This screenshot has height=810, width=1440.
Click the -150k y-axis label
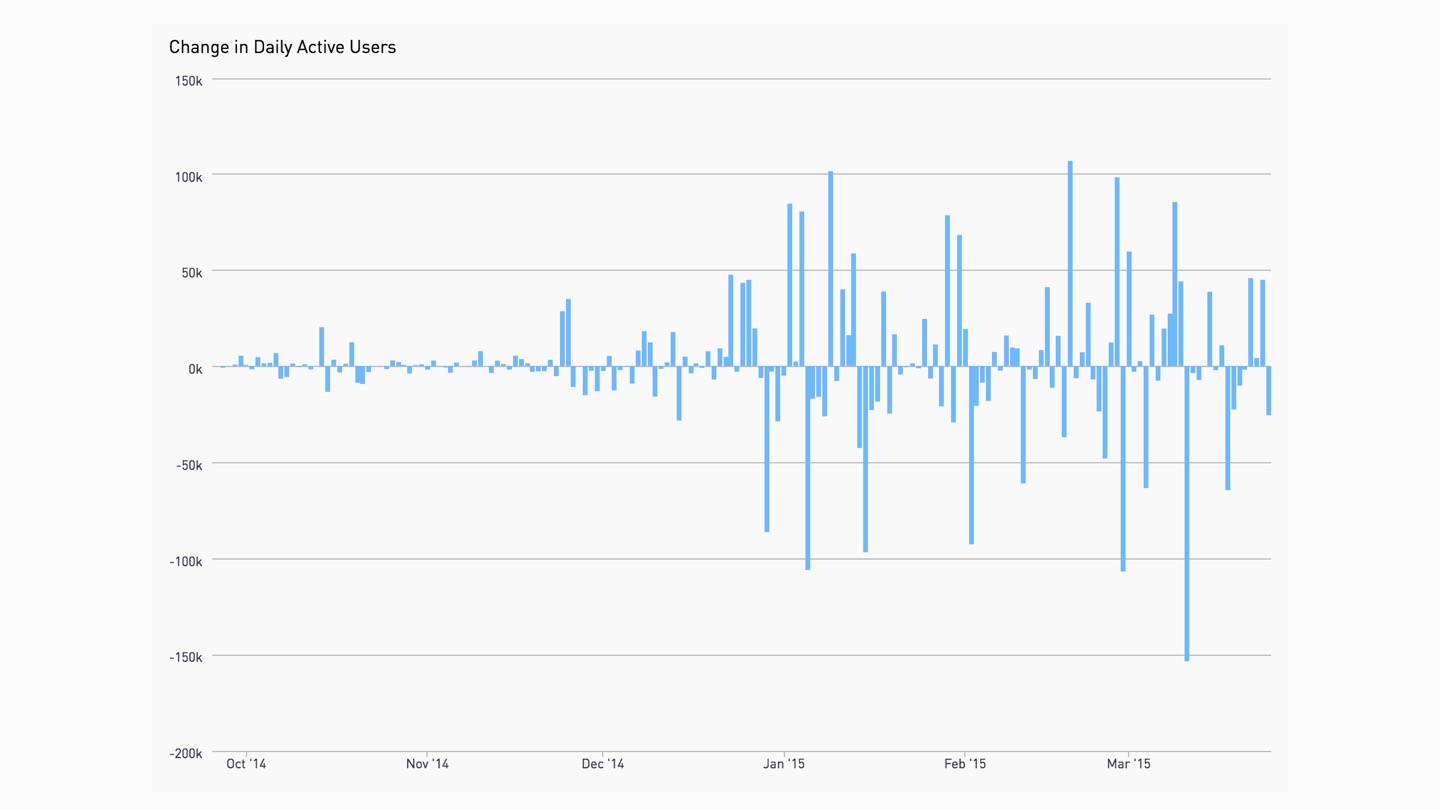(185, 657)
